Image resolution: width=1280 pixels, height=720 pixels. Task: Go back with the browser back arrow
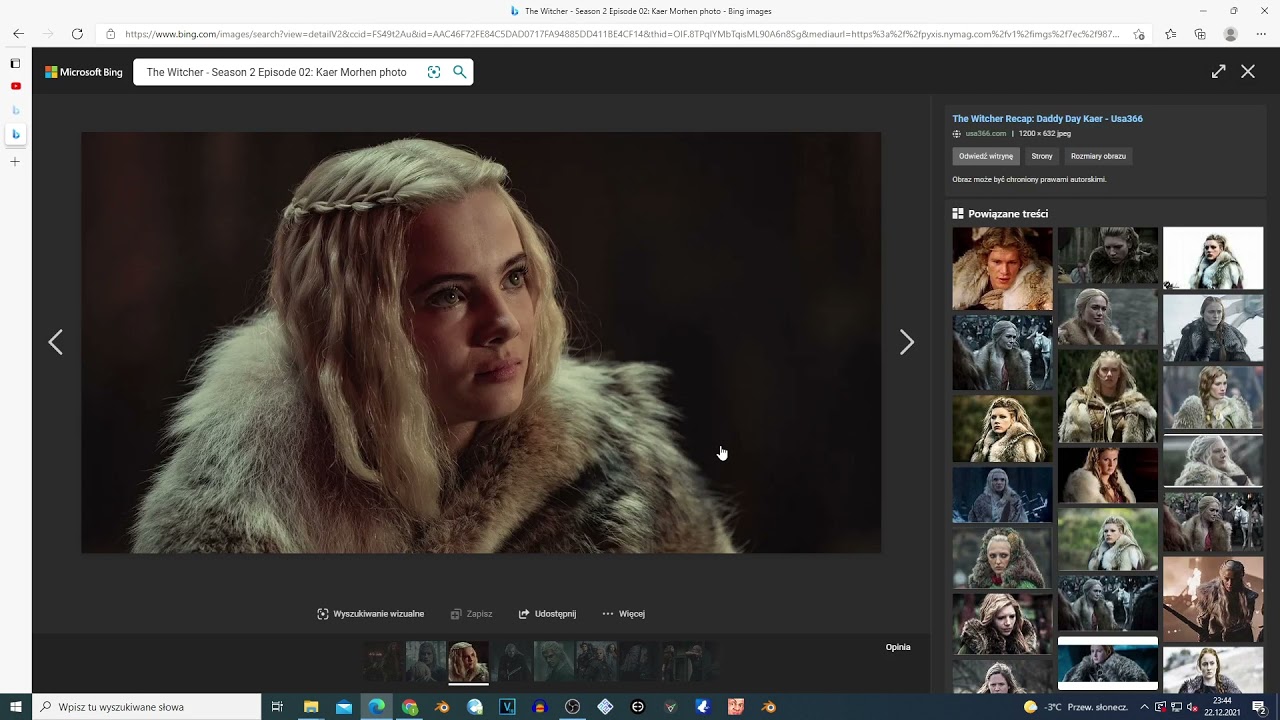coord(18,34)
